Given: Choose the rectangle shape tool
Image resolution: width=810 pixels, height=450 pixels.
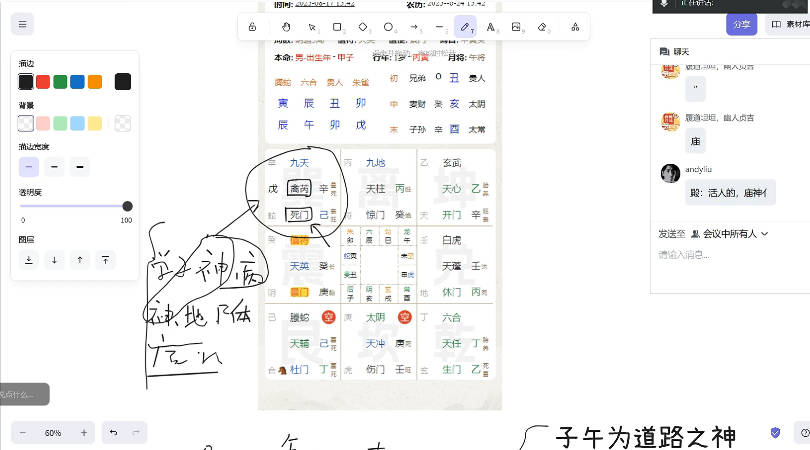Looking at the screenshot, I should [x=338, y=27].
